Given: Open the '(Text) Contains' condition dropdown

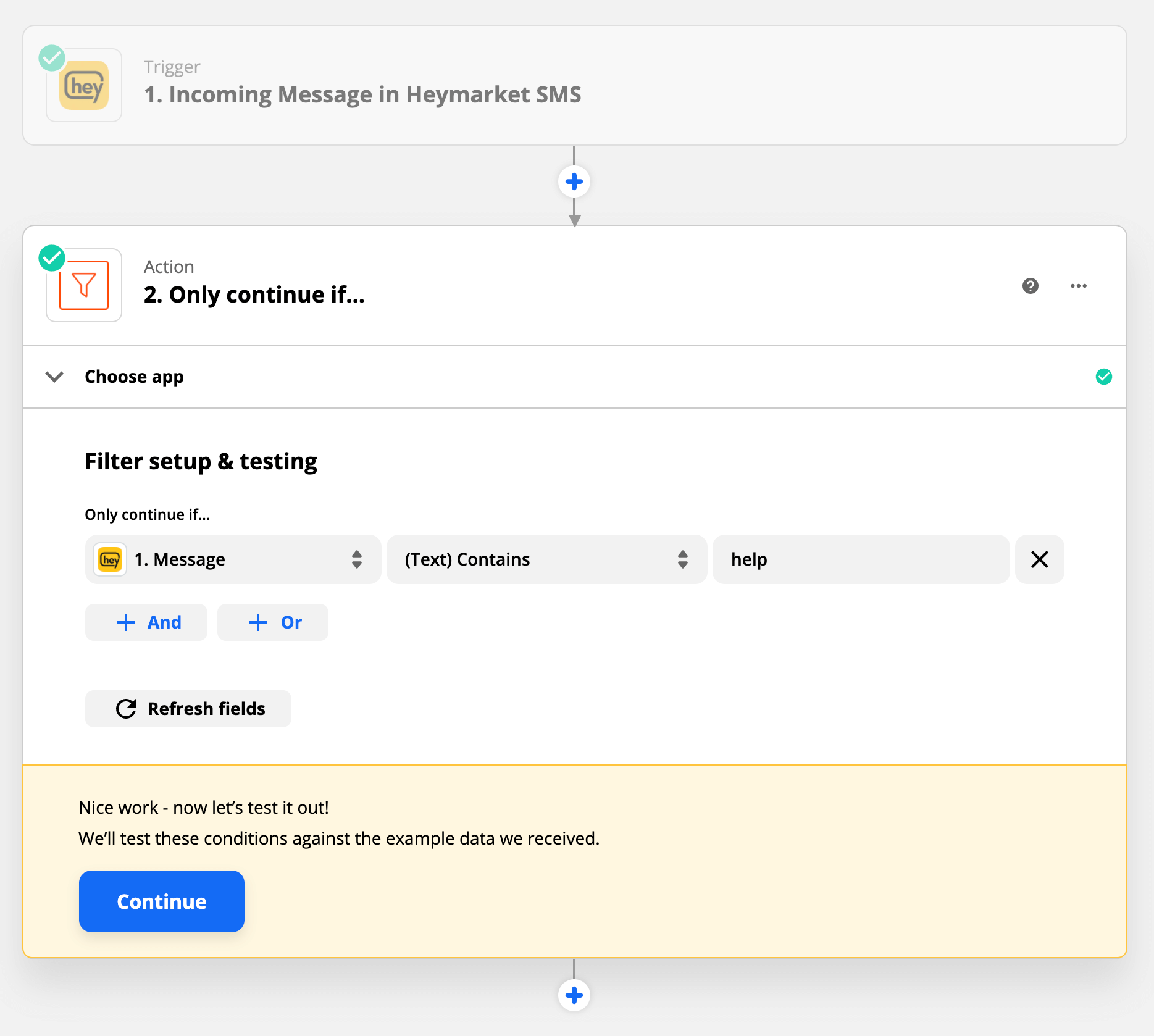Looking at the screenshot, I should click(546, 559).
